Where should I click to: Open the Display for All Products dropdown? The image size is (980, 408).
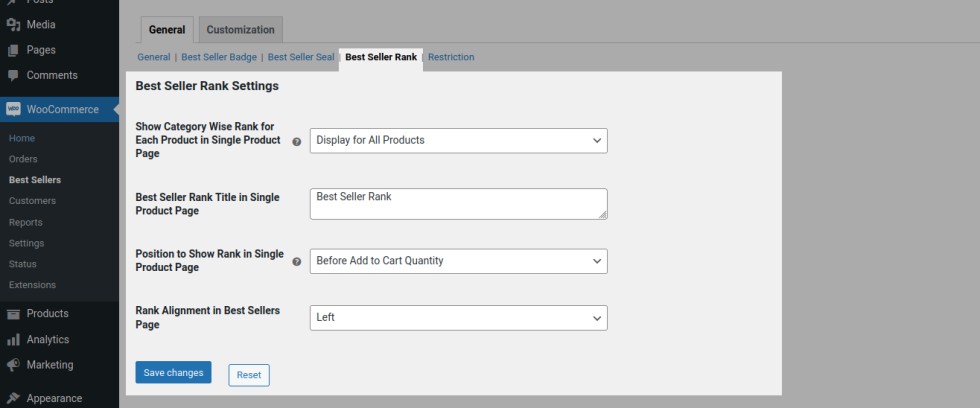[458, 141]
